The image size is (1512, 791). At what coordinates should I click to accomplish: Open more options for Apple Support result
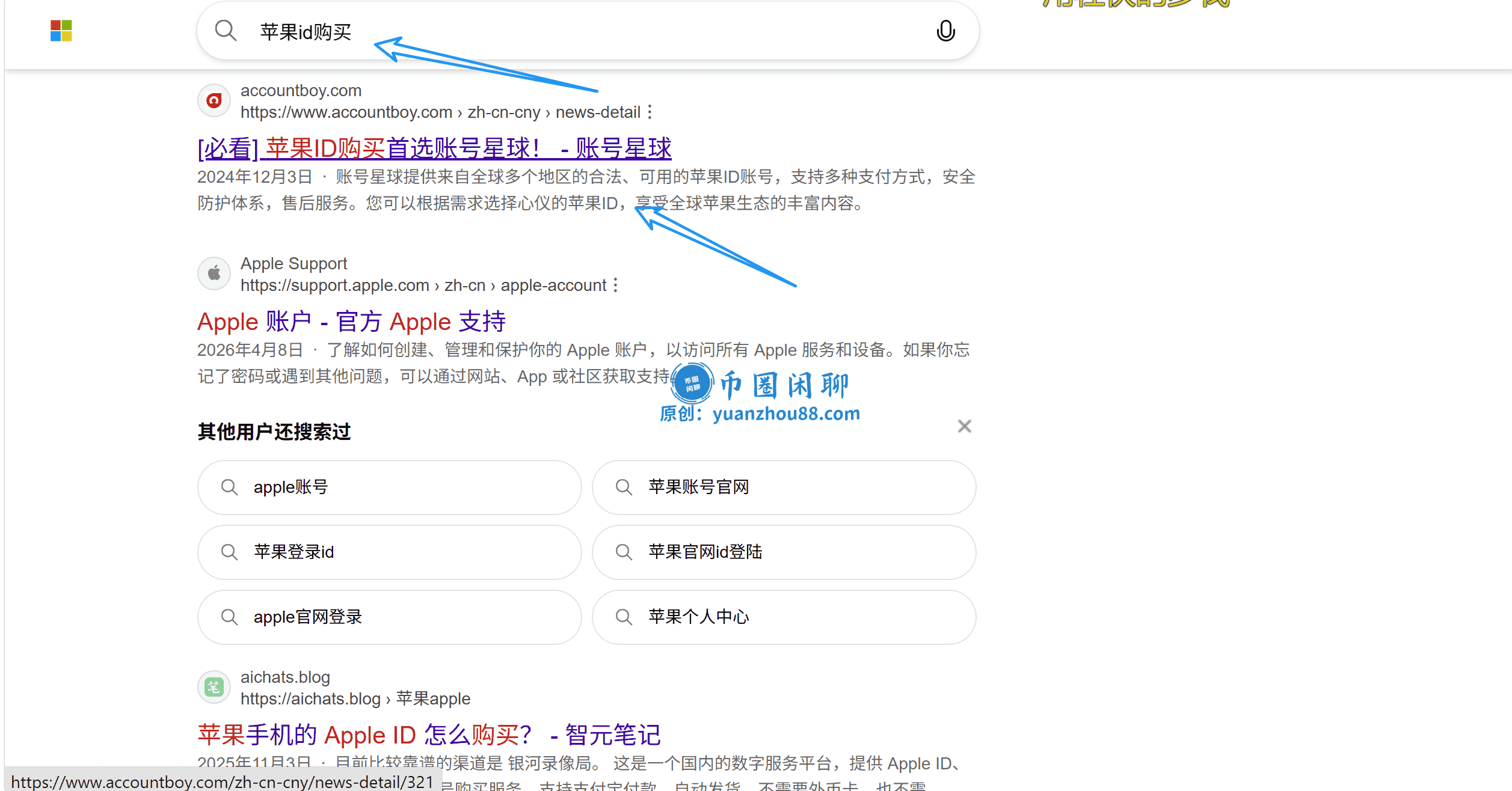(x=615, y=286)
